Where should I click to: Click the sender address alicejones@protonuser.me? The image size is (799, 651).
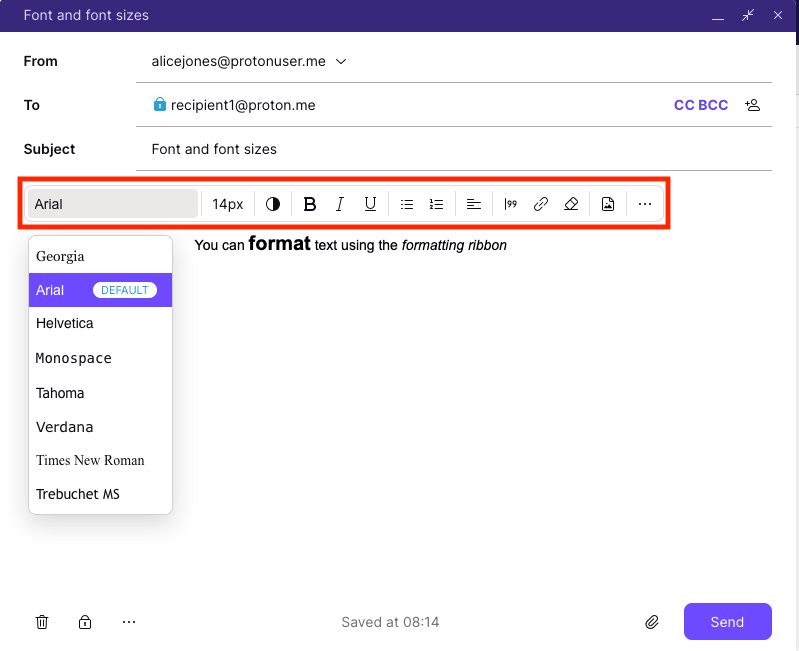coord(238,61)
